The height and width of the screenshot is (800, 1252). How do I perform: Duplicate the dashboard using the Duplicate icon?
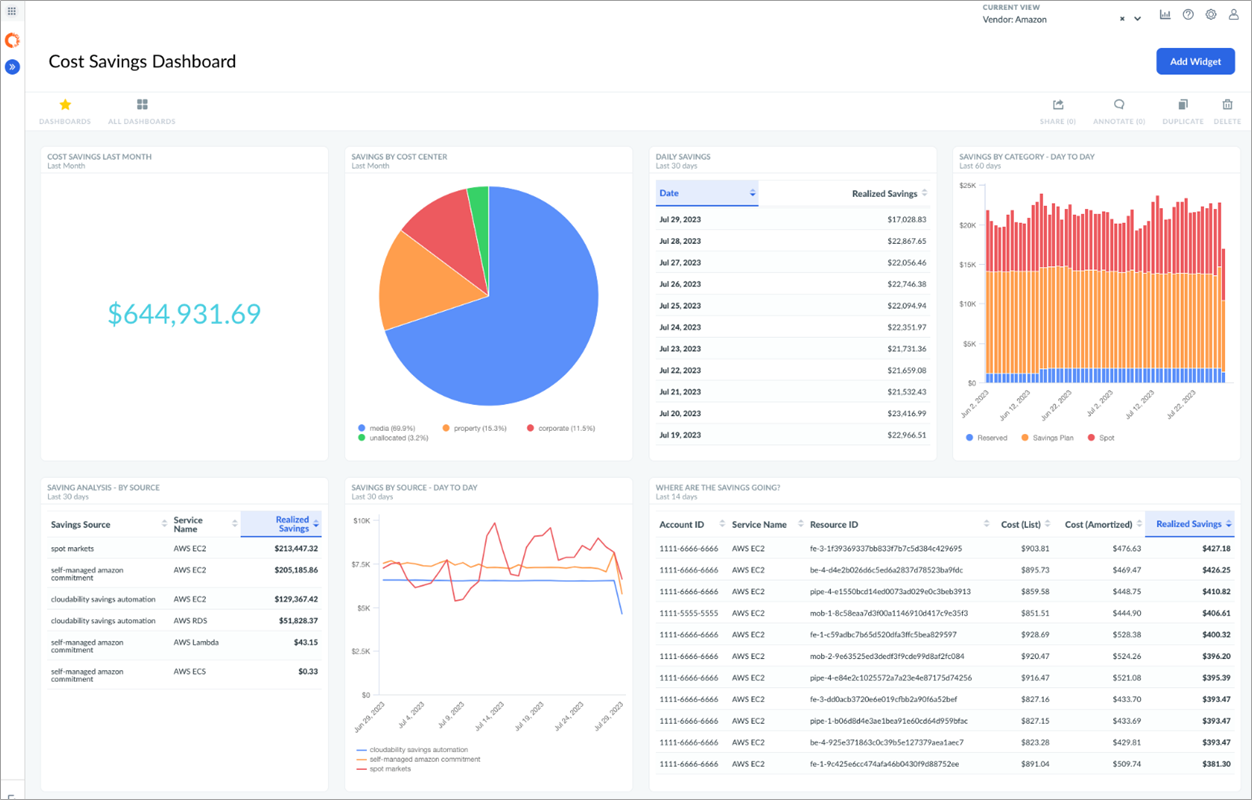(1182, 104)
